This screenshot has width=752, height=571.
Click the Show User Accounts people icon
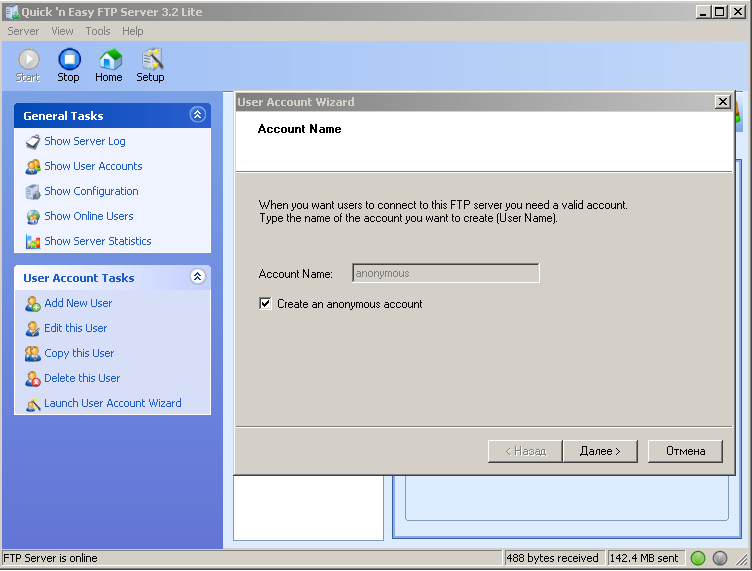(x=33, y=167)
